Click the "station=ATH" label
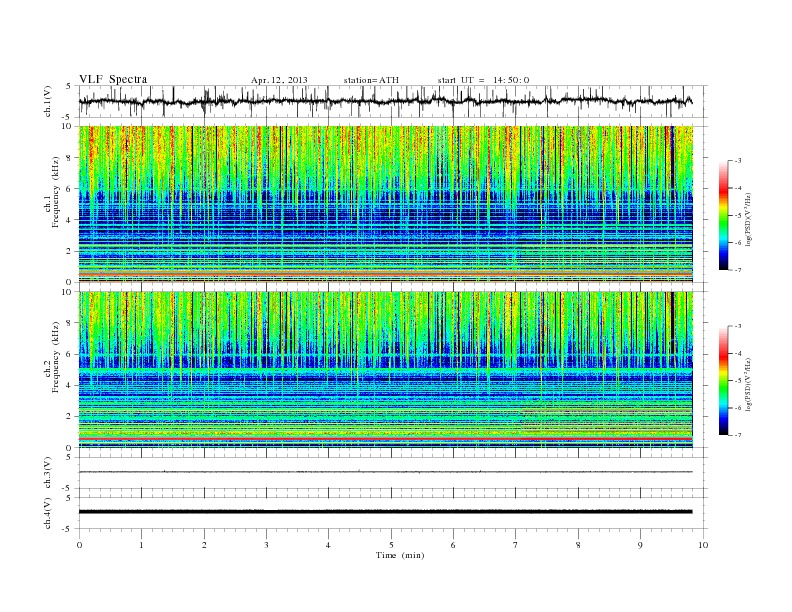 (x=371, y=80)
